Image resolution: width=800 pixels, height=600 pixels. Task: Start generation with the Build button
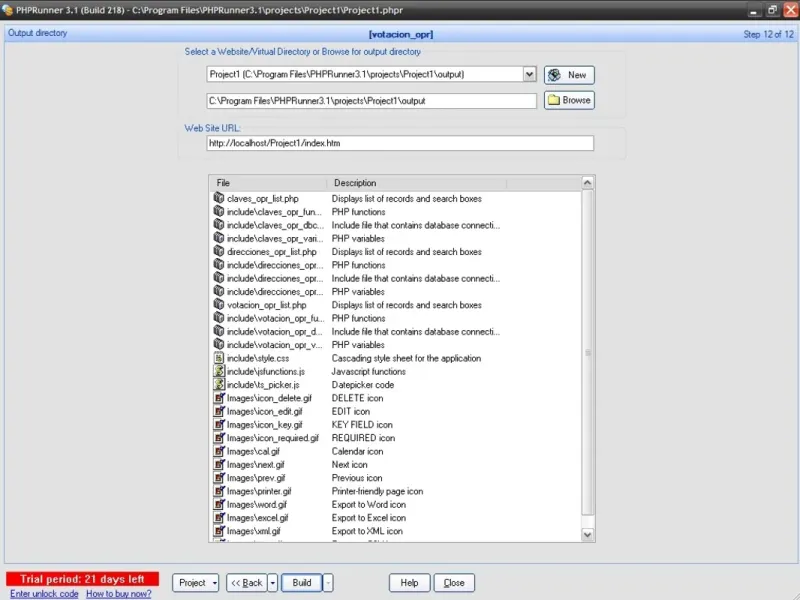(302, 583)
